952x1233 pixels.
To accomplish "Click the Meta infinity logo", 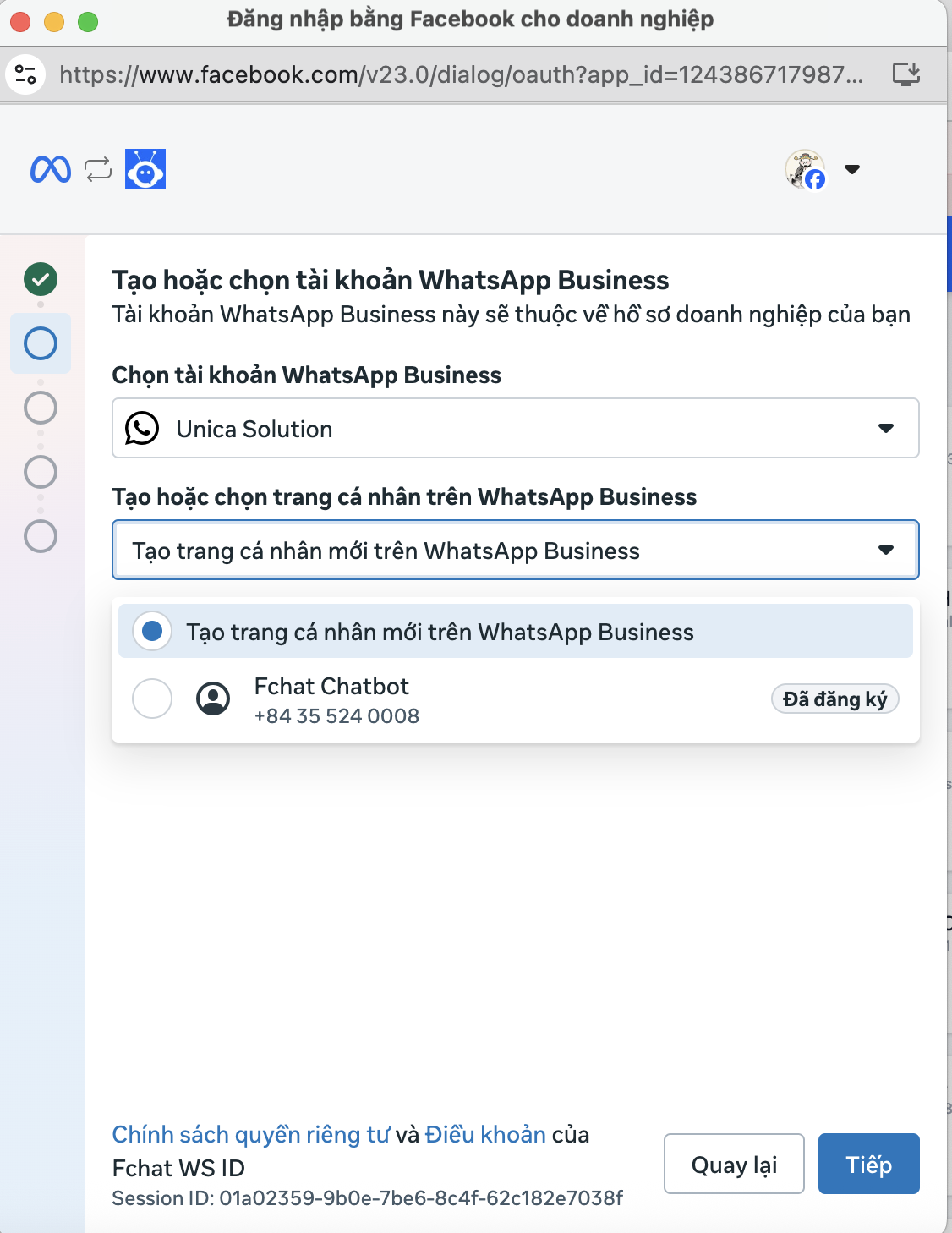I will click(51, 170).
